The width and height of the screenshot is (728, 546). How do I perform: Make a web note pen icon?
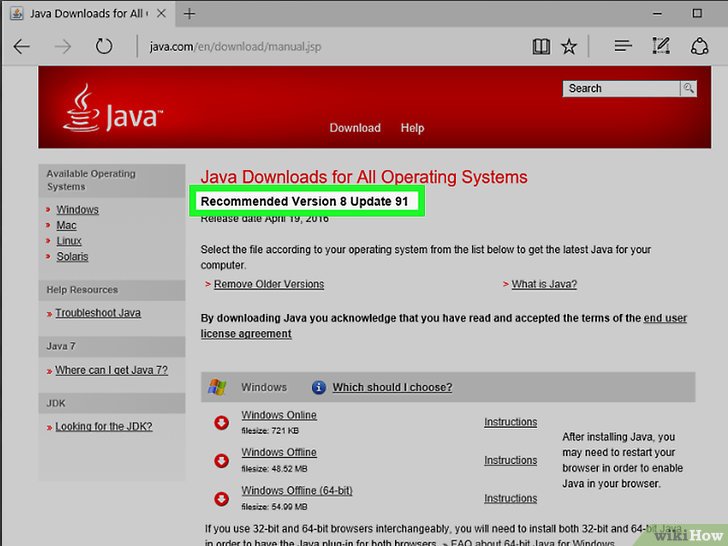pos(661,46)
